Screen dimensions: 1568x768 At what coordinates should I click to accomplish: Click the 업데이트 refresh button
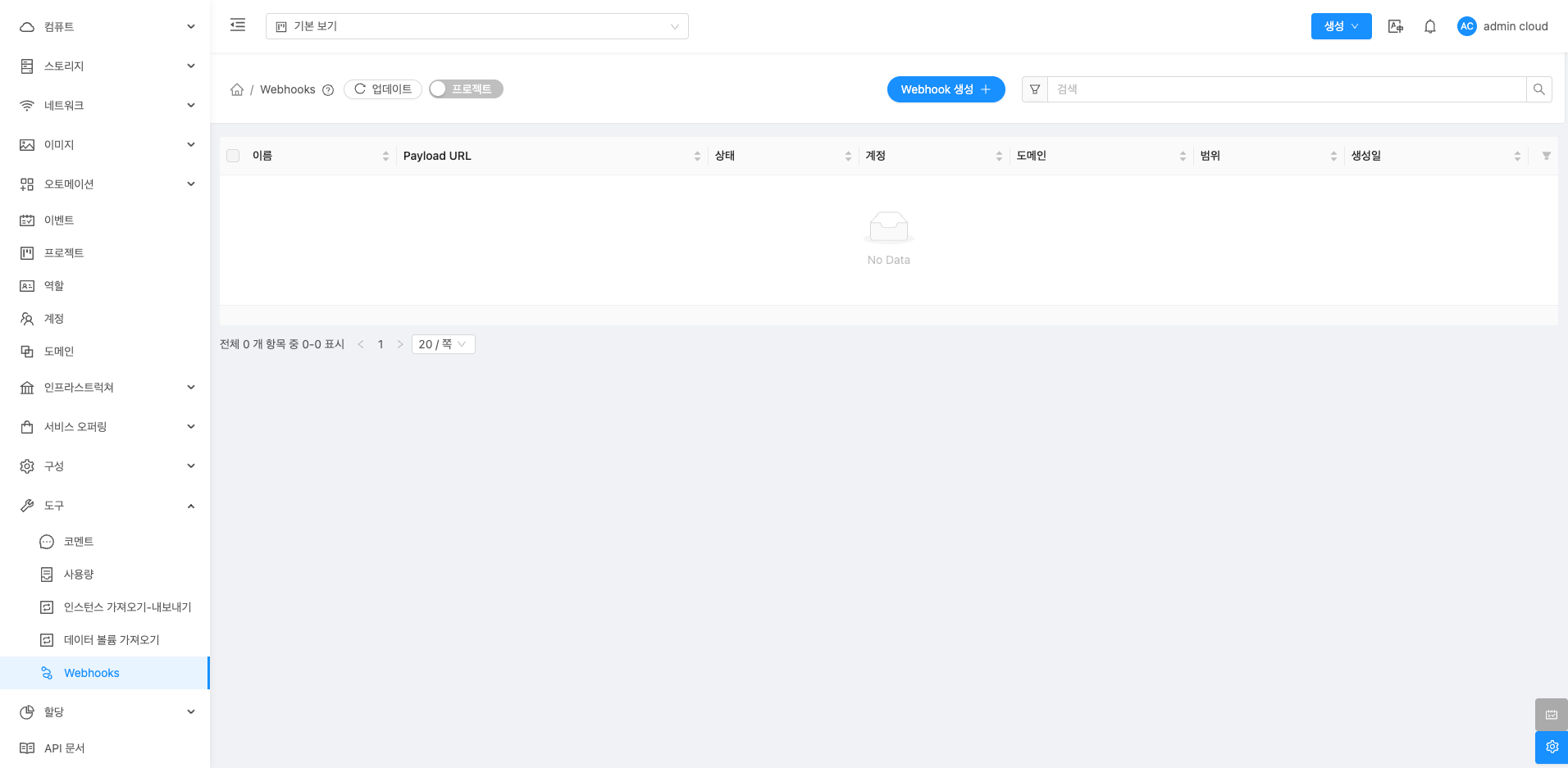tap(383, 89)
